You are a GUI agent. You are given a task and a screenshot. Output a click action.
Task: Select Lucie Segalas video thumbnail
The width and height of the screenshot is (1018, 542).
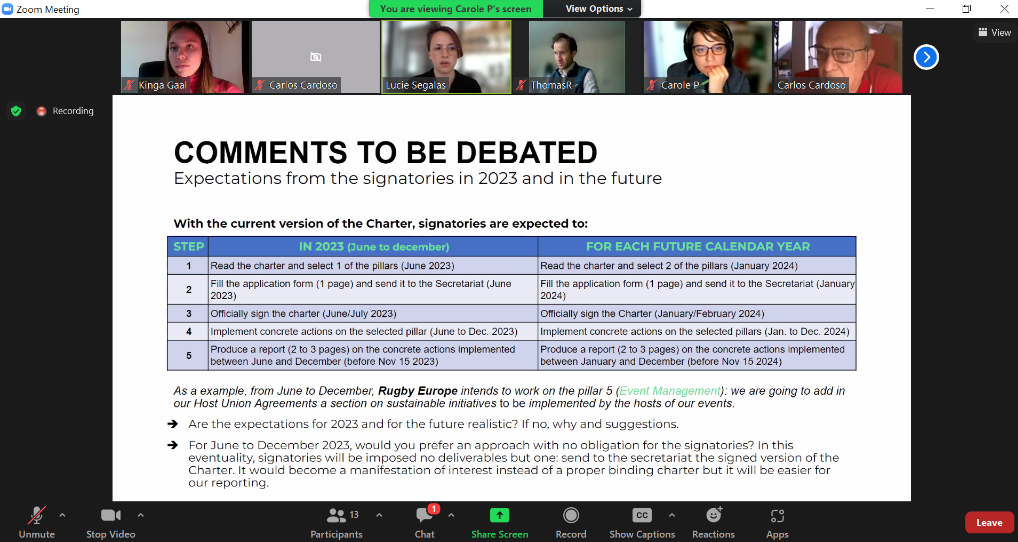(446, 57)
